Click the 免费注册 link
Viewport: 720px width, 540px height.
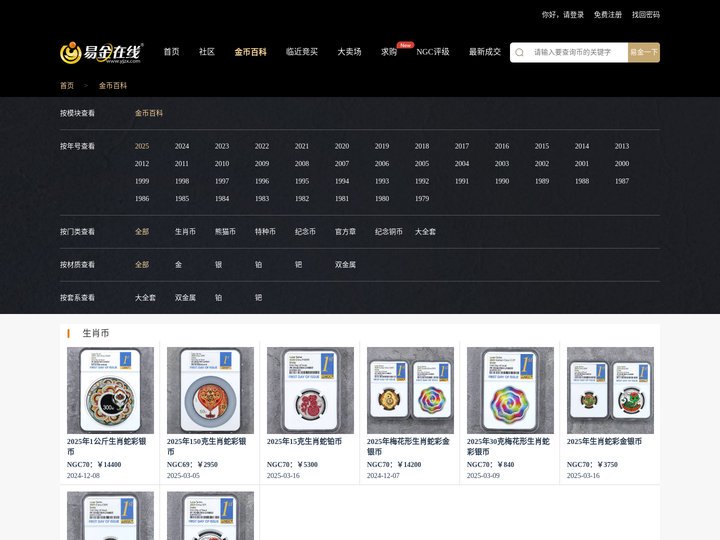[x=608, y=15]
